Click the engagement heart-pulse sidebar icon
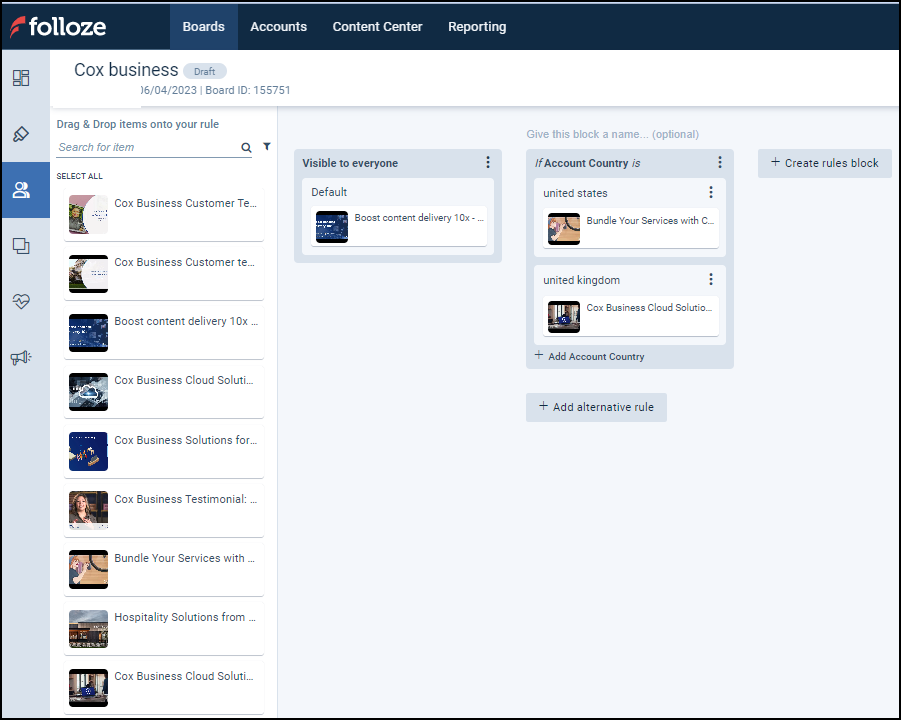Image resolution: width=901 pixels, height=720 pixels. coord(21,301)
